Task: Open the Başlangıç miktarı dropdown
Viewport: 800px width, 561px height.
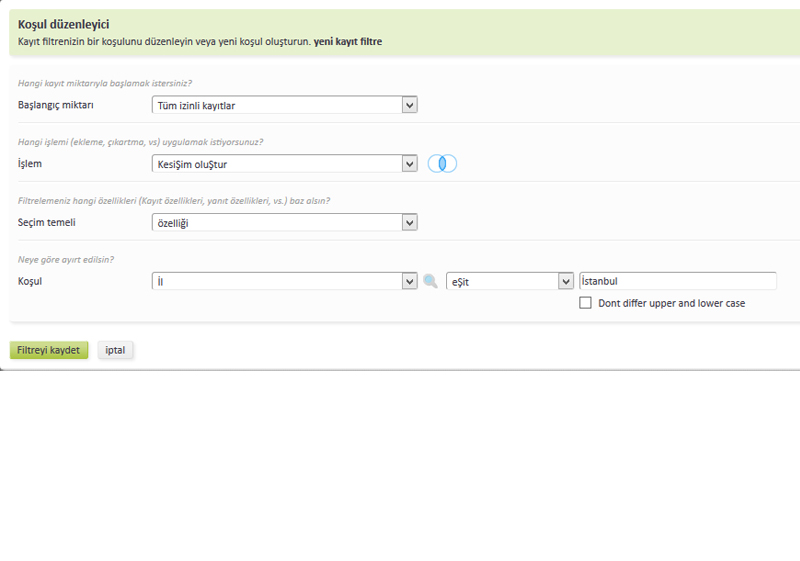Action: click(284, 105)
